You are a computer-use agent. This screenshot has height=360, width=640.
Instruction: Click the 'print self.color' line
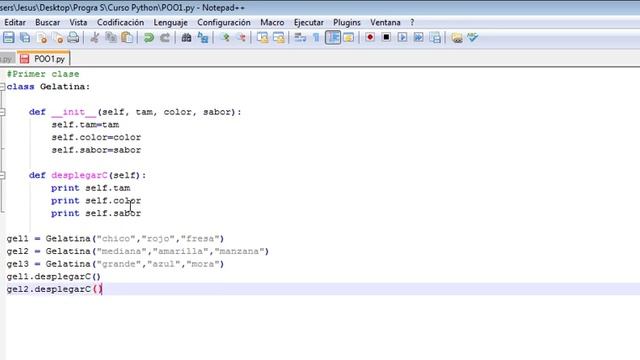pyautogui.click(x=96, y=201)
